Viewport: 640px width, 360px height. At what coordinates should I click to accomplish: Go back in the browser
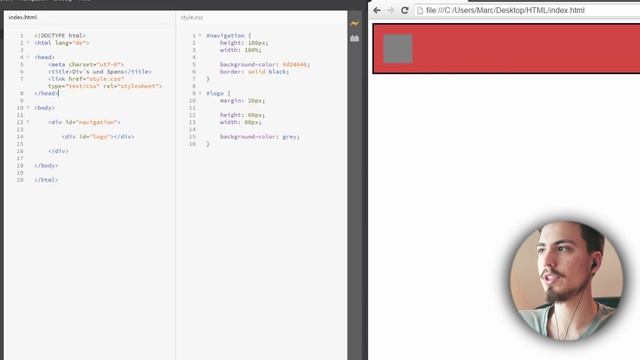[x=377, y=10]
